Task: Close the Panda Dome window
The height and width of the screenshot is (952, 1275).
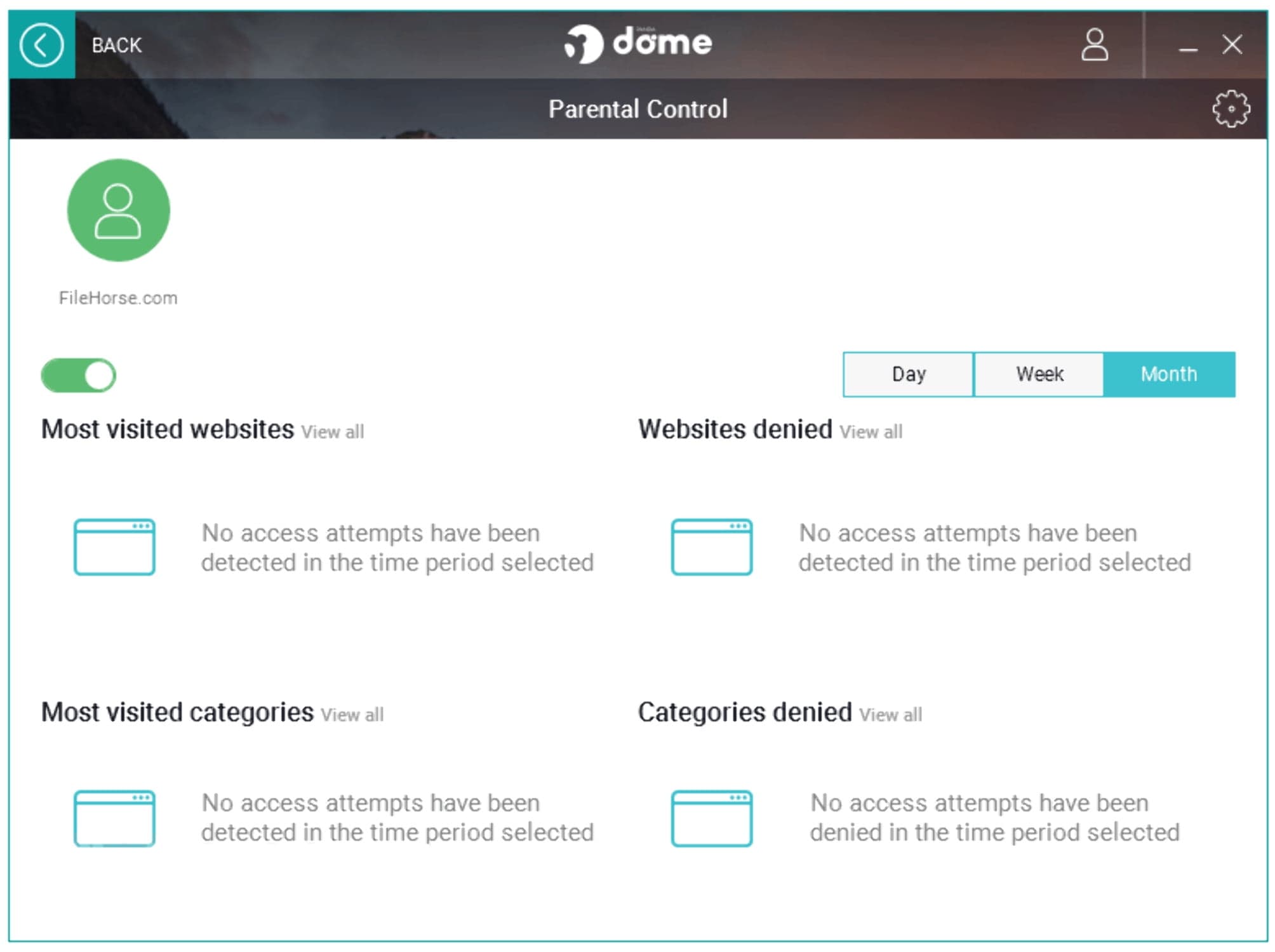Action: pyautogui.click(x=1232, y=44)
